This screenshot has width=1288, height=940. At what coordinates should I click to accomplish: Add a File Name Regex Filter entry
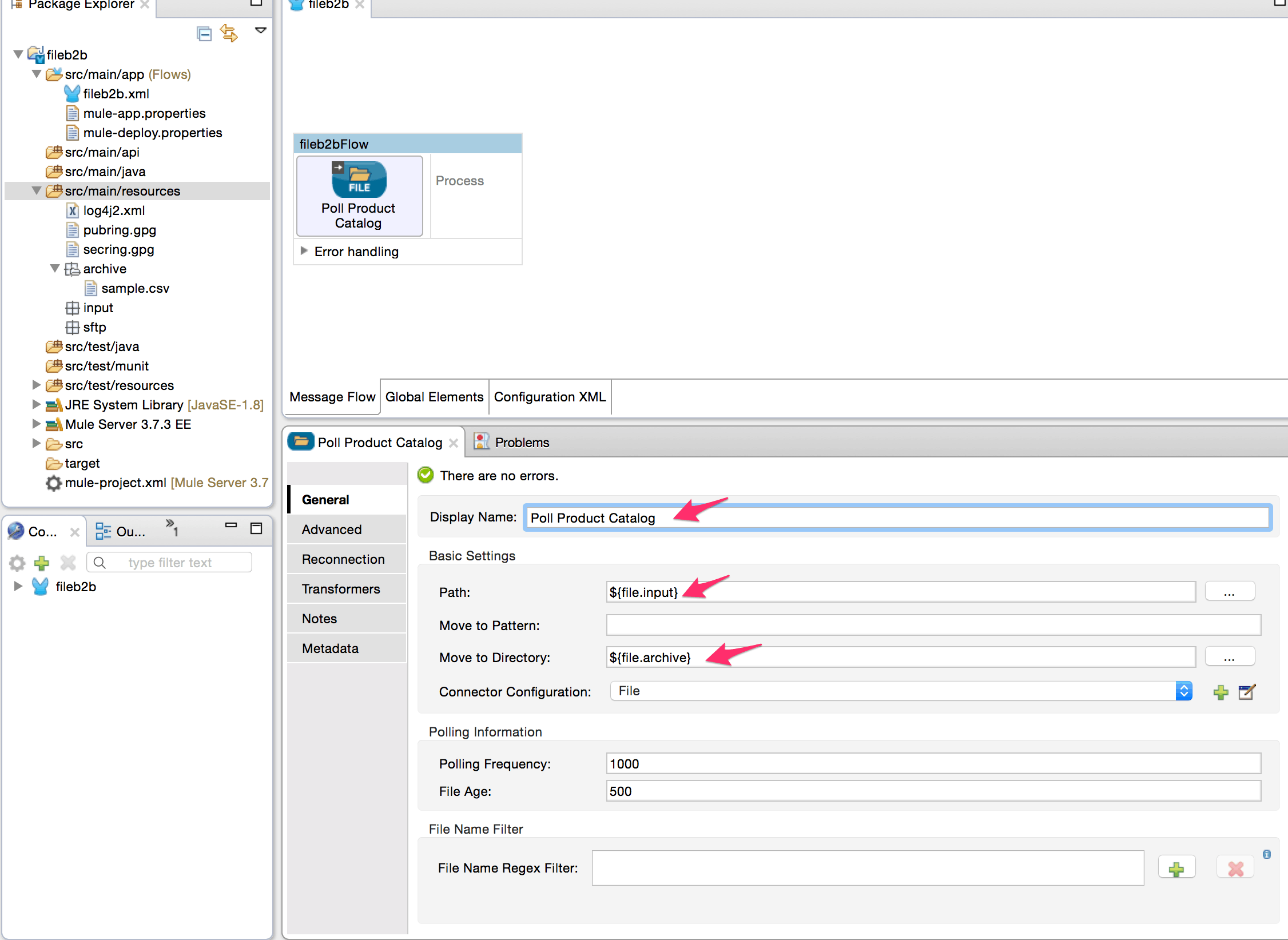1176,867
